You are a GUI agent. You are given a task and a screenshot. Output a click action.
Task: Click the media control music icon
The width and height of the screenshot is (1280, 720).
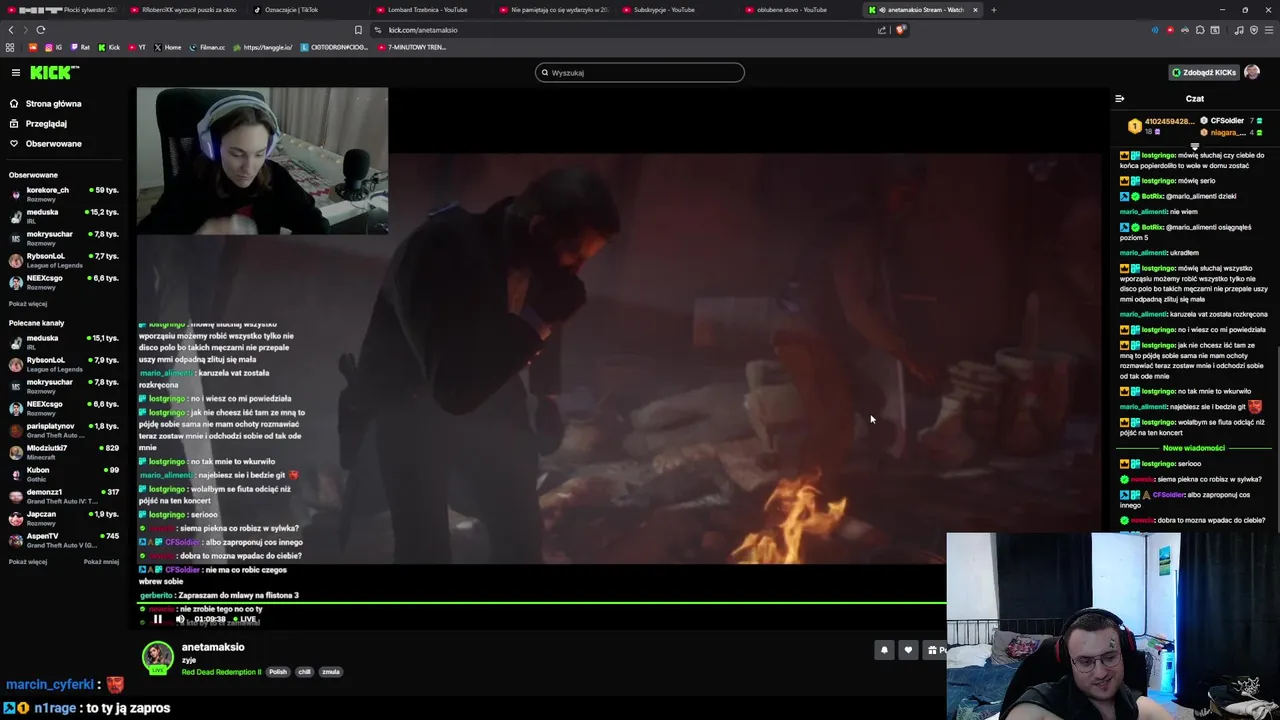pos(1239,30)
